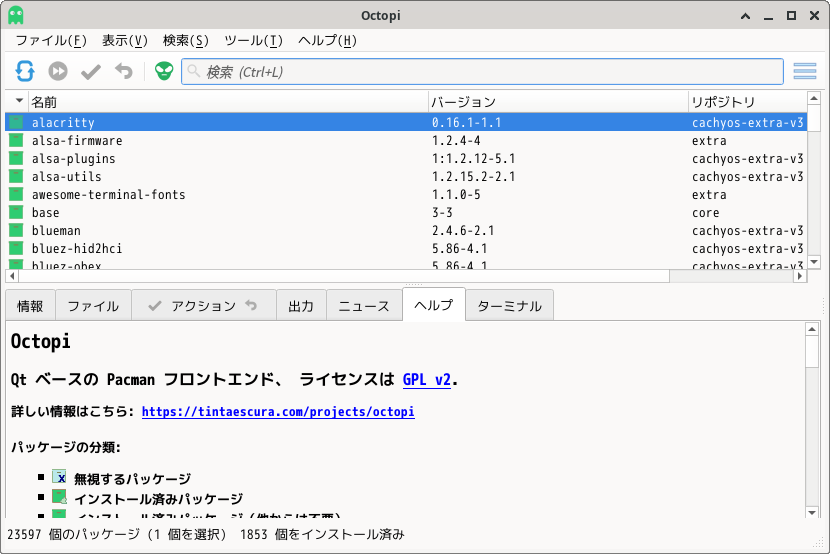Click magnifier icon in search box
The image size is (830, 554).
point(194,71)
